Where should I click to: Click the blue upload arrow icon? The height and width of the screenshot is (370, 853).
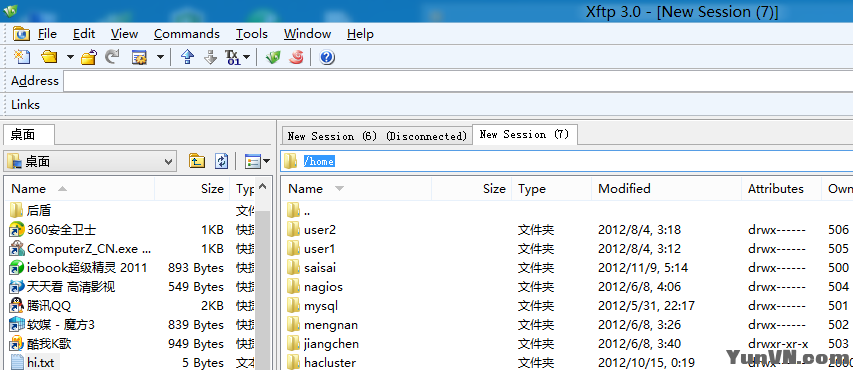pyautogui.click(x=188, y=57)
